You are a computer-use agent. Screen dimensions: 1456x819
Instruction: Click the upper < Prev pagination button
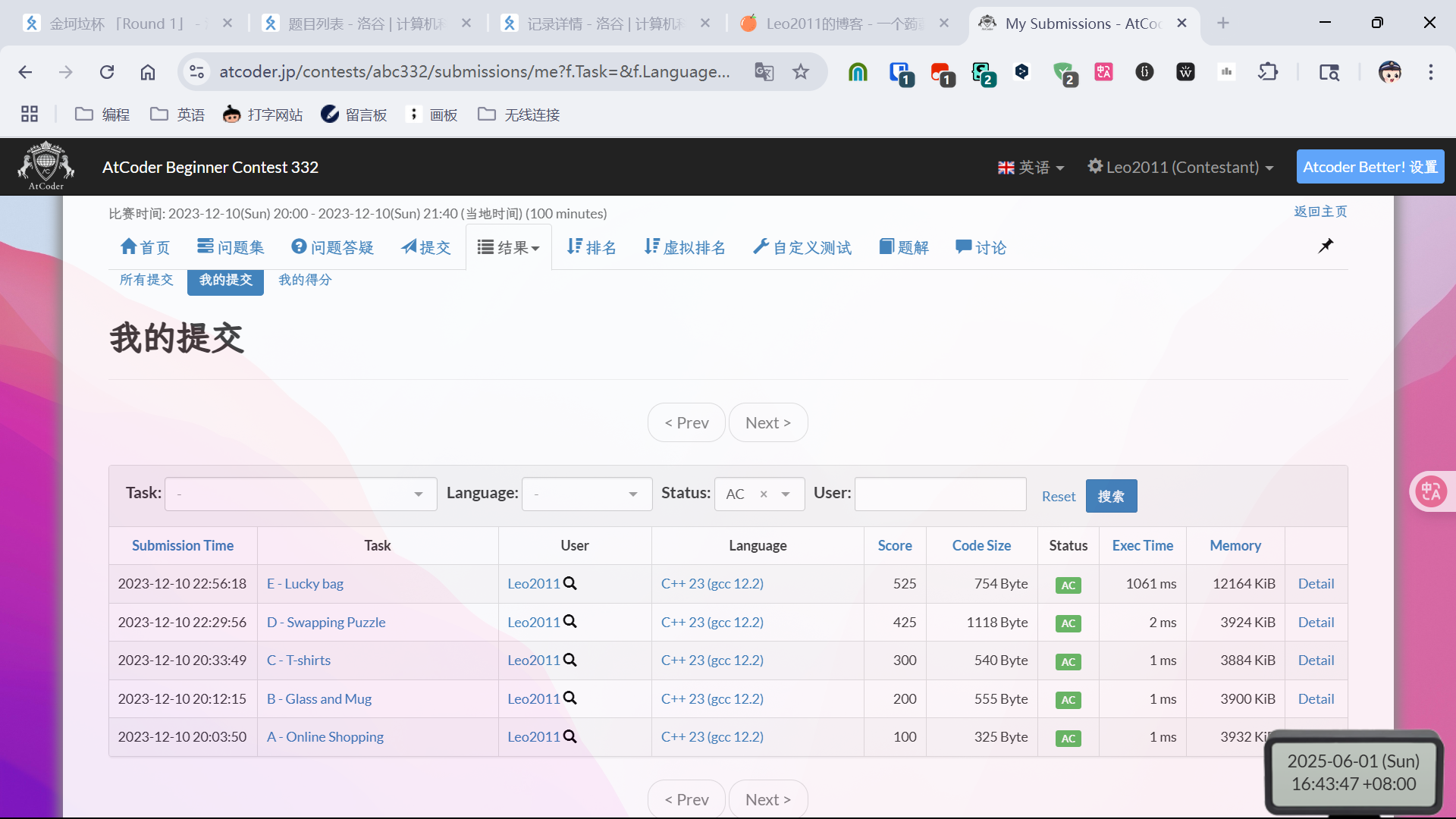[686, 422]
